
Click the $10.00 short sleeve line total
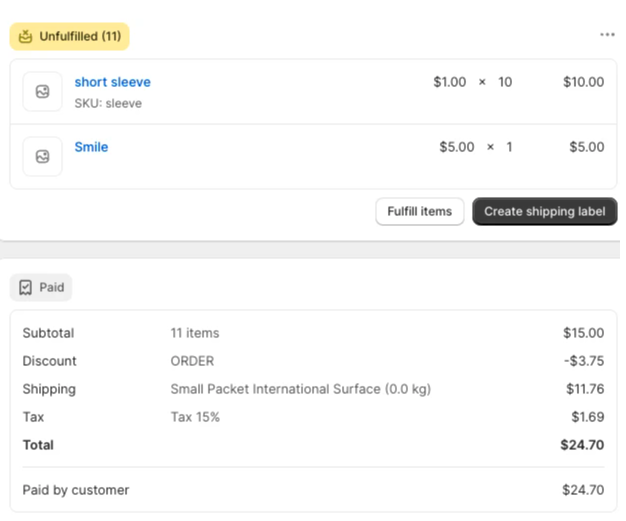click(583, 82)
